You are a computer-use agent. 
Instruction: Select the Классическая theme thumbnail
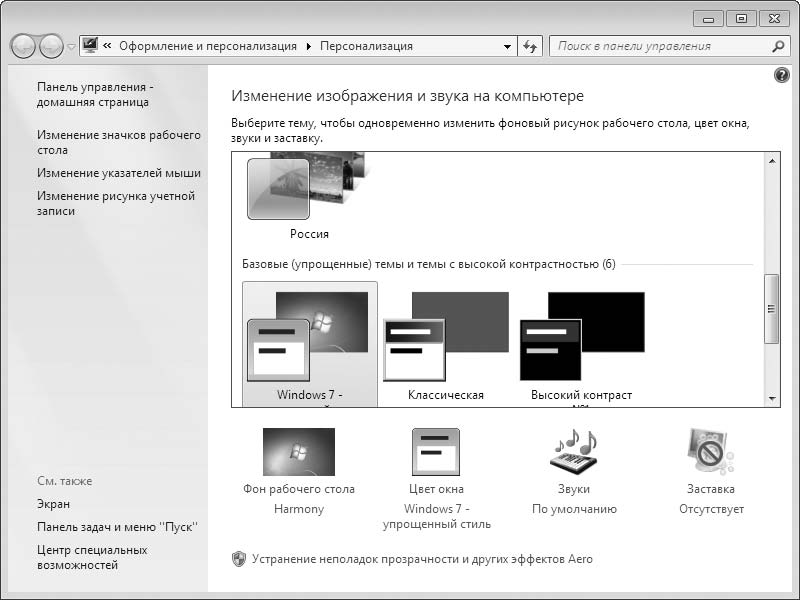point(446,336)
